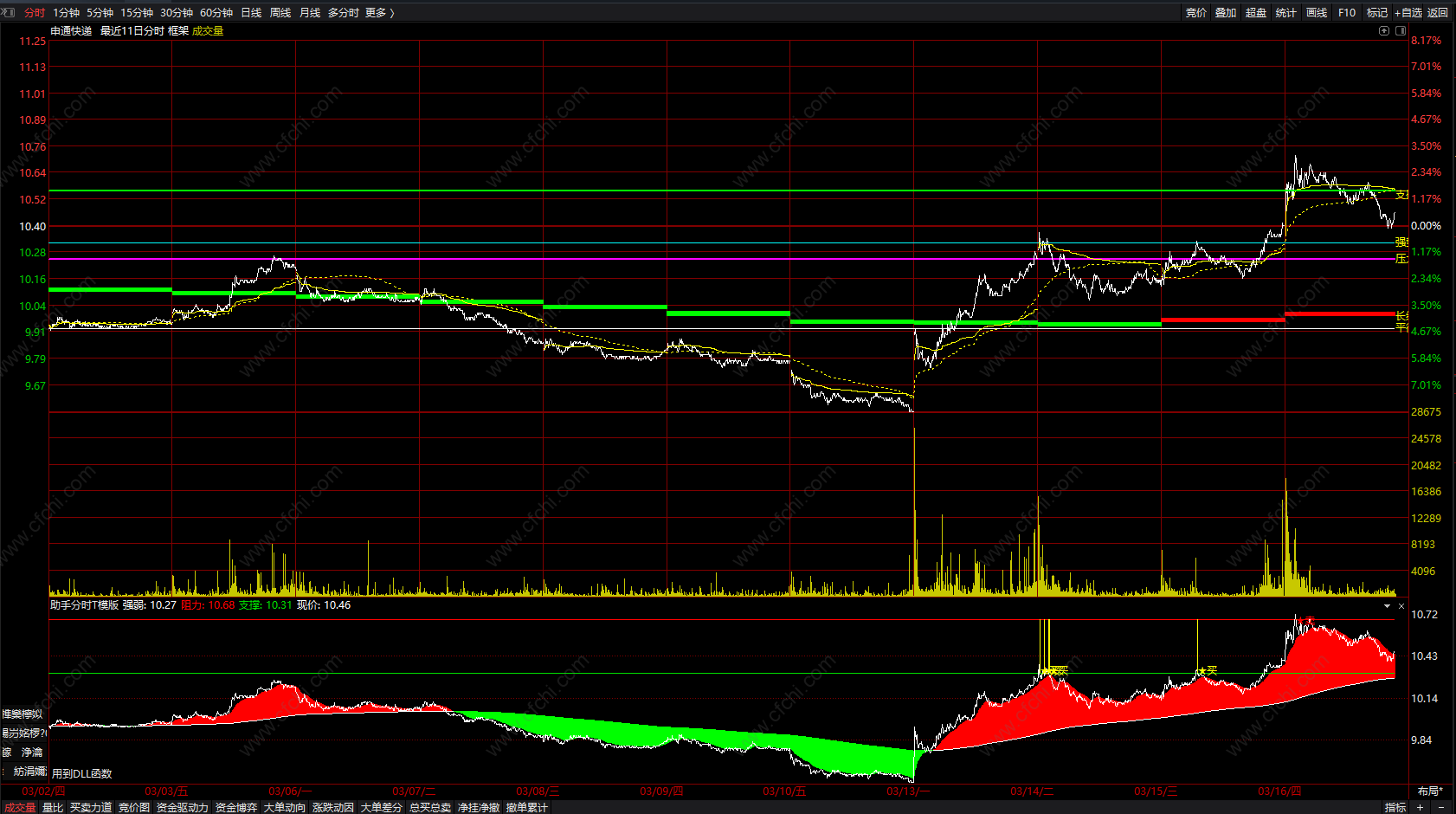
Task: Click the 03/08/三 date label
Action: (x=538, y=791)
